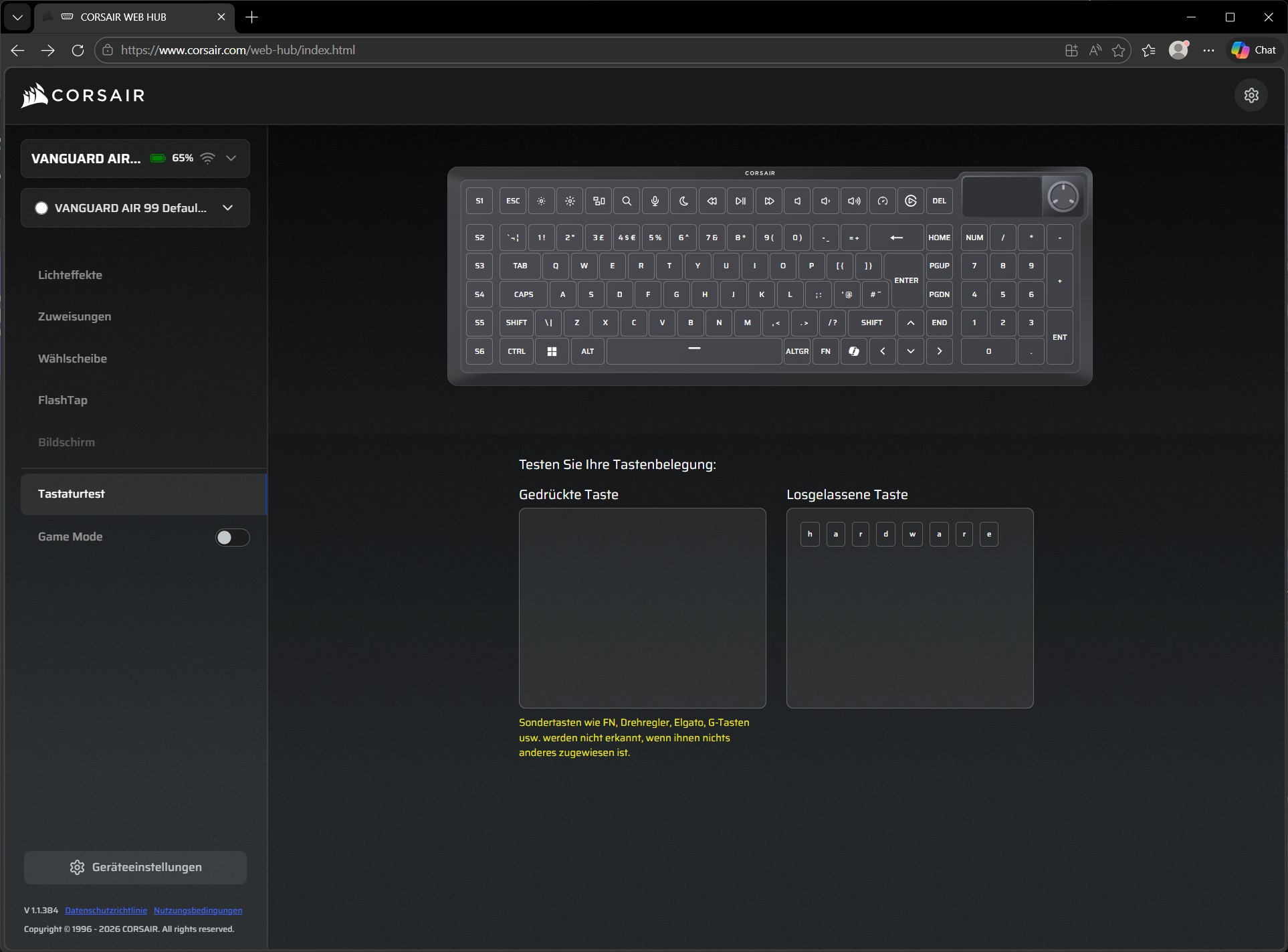Open the browser tab list chevron
The image size is (1288, 952).
(x=17, y=17)
